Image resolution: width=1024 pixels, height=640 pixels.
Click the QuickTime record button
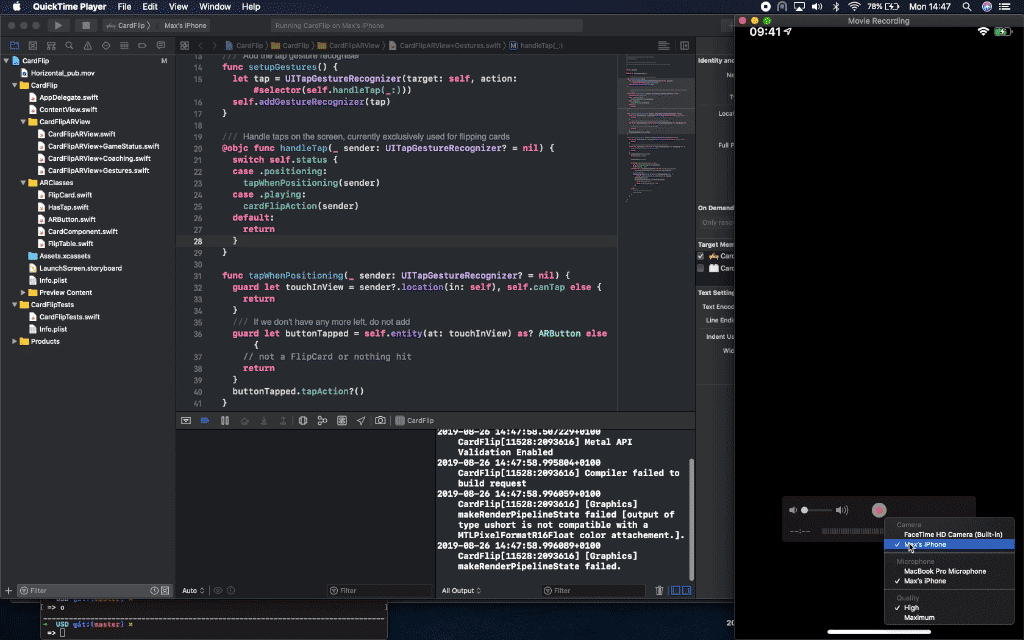pos(879,510)
